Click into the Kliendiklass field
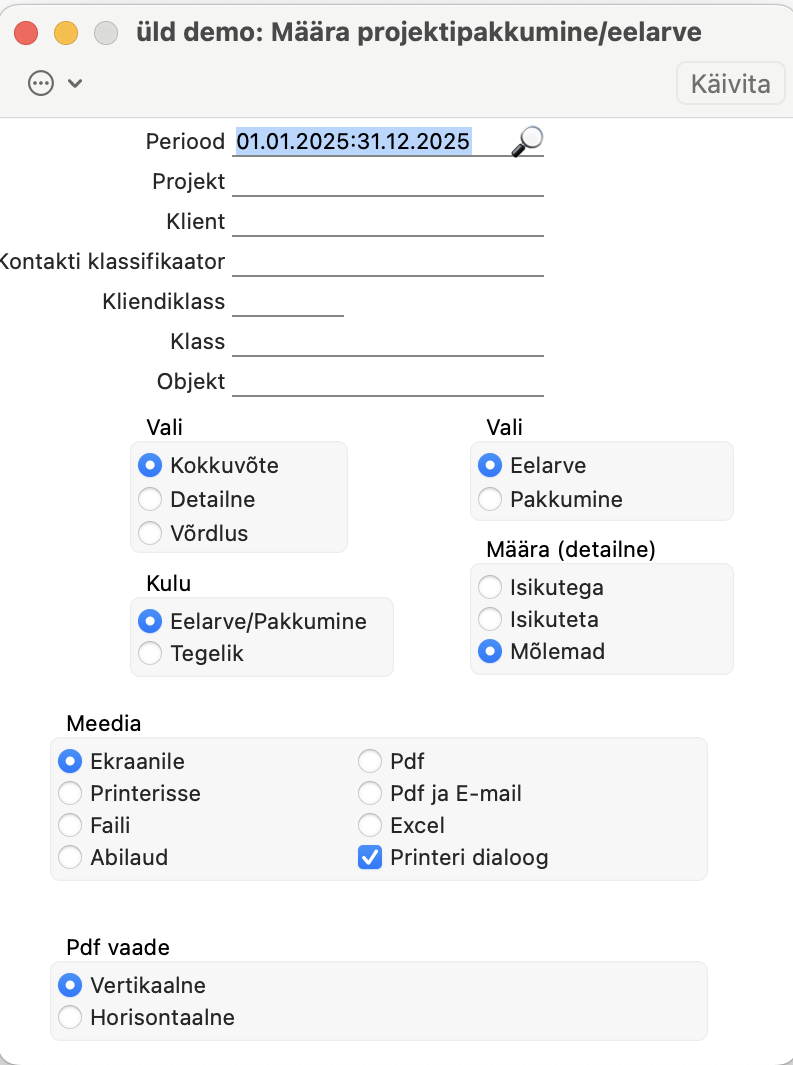This screenshot has height=1065, width=793. coord(288,302)
